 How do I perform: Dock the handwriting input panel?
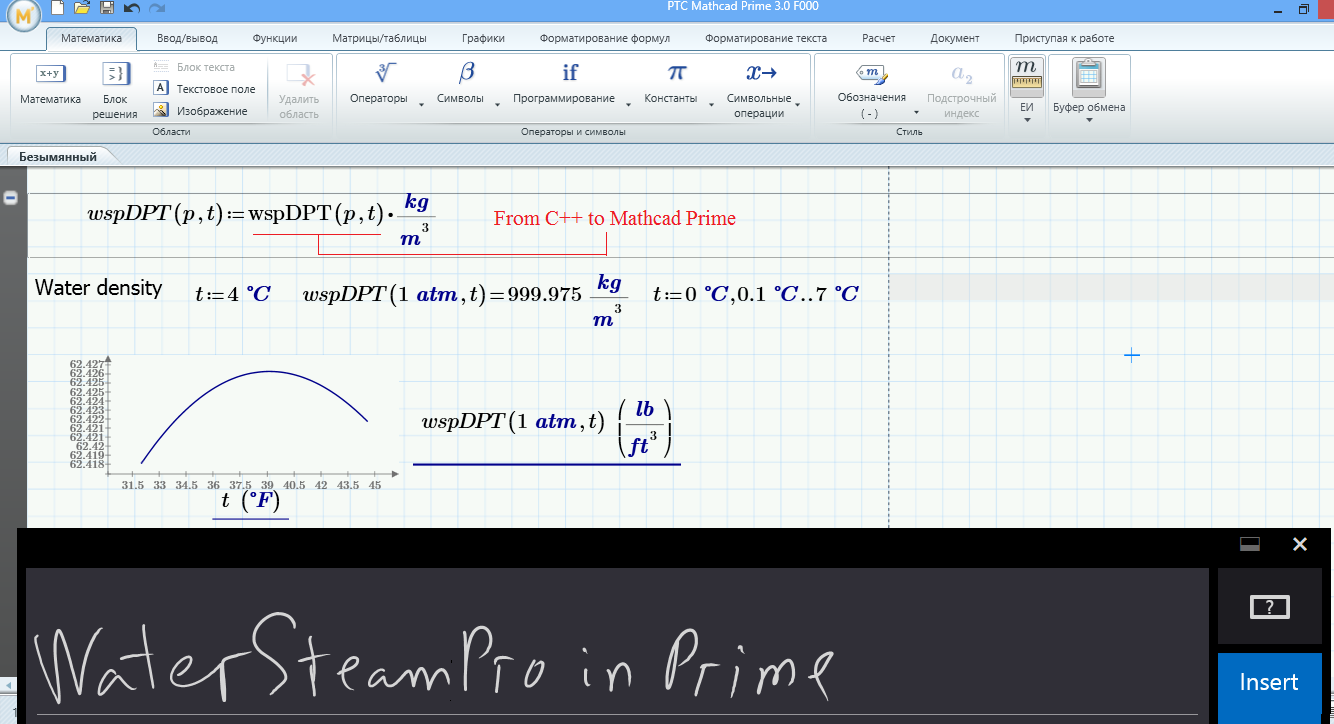tap(1249, 544)
